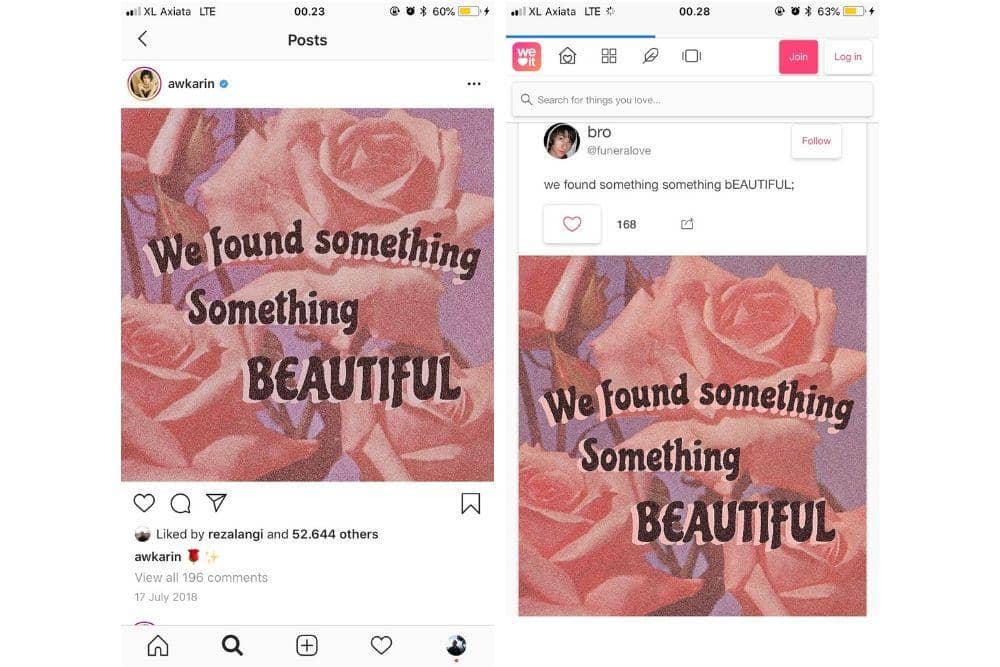Share bro's post using the export icon

click(x=687, y=224)
